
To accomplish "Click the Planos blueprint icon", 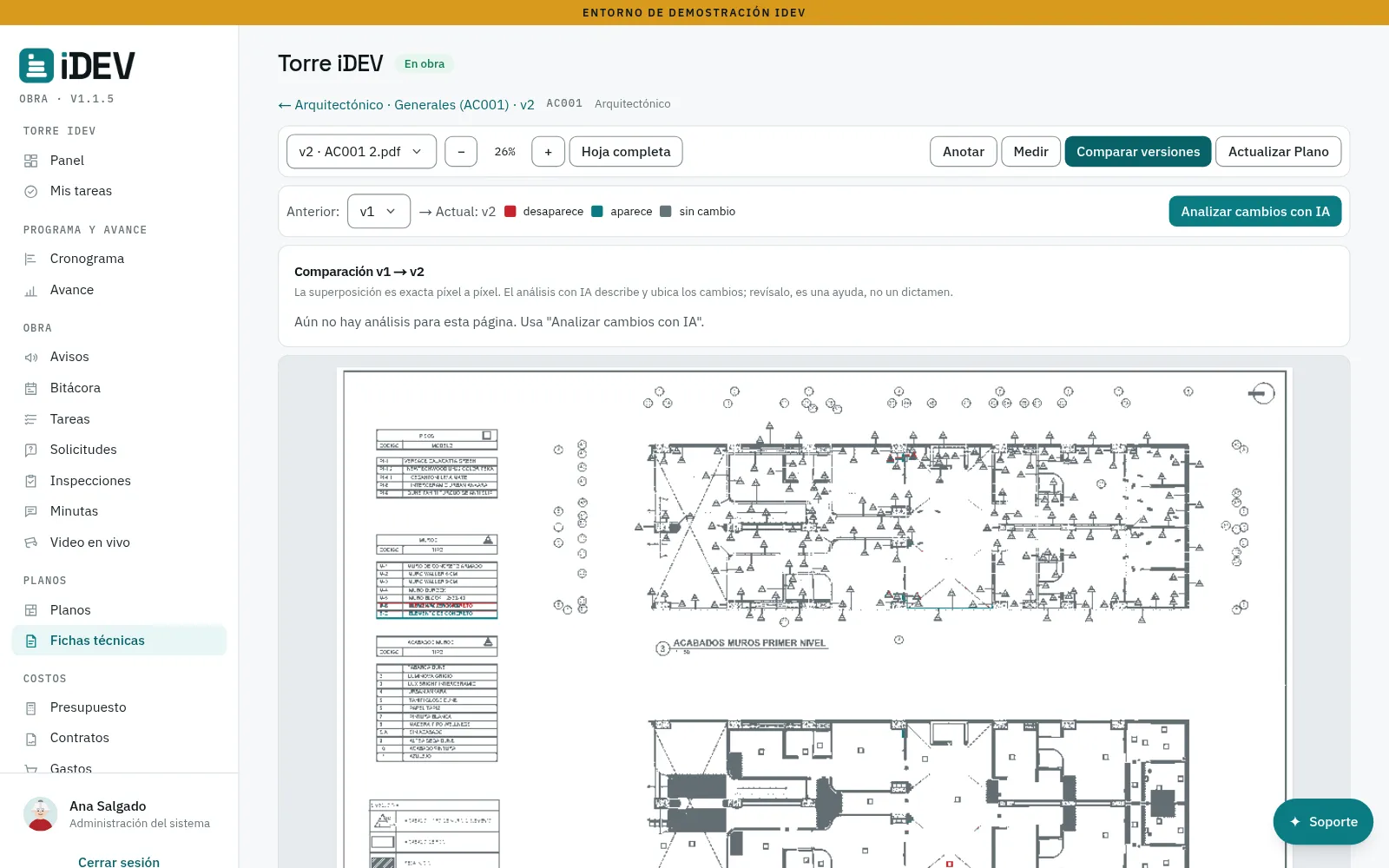I will tap(31, 610).
